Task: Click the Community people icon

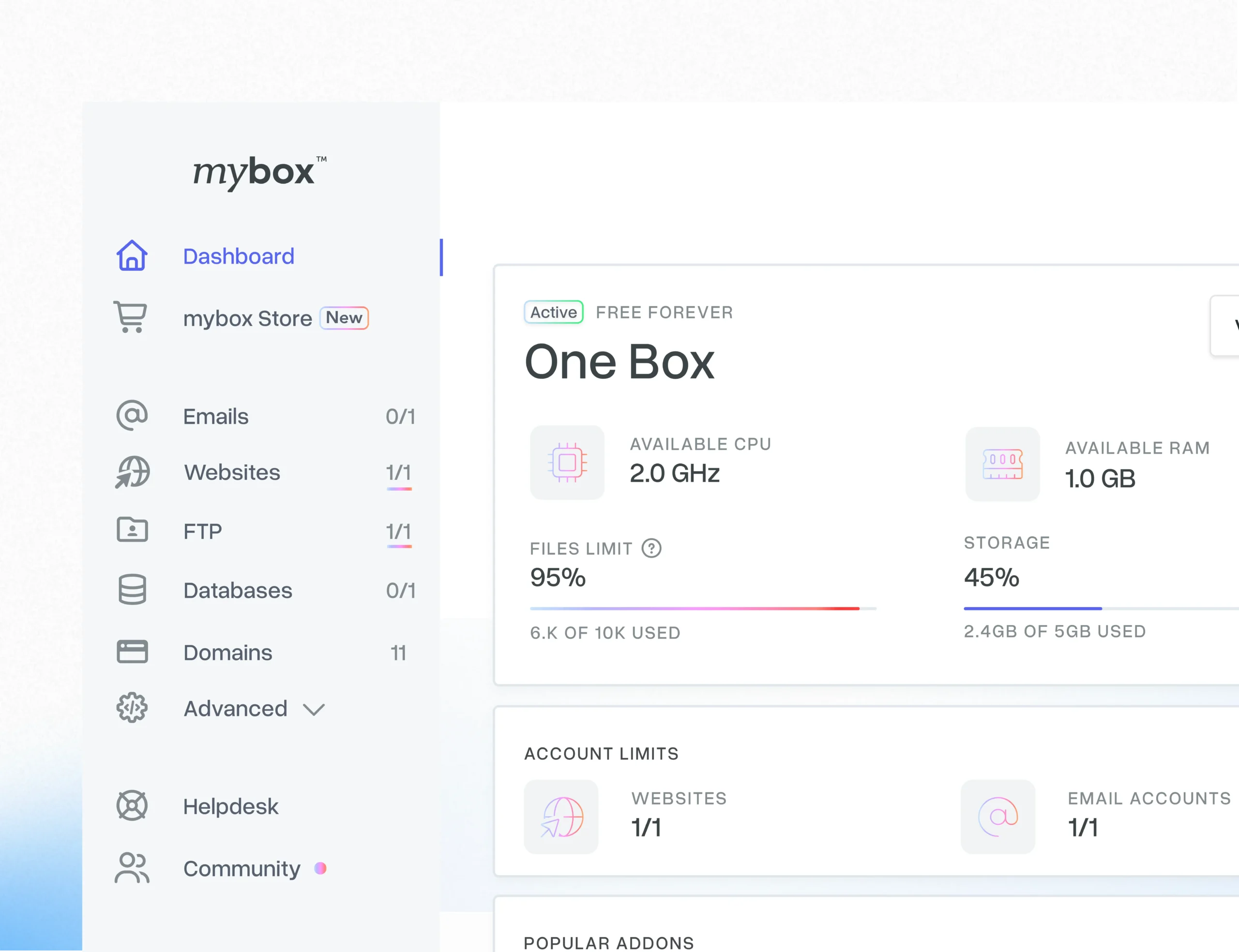Action: pos(132,867)
